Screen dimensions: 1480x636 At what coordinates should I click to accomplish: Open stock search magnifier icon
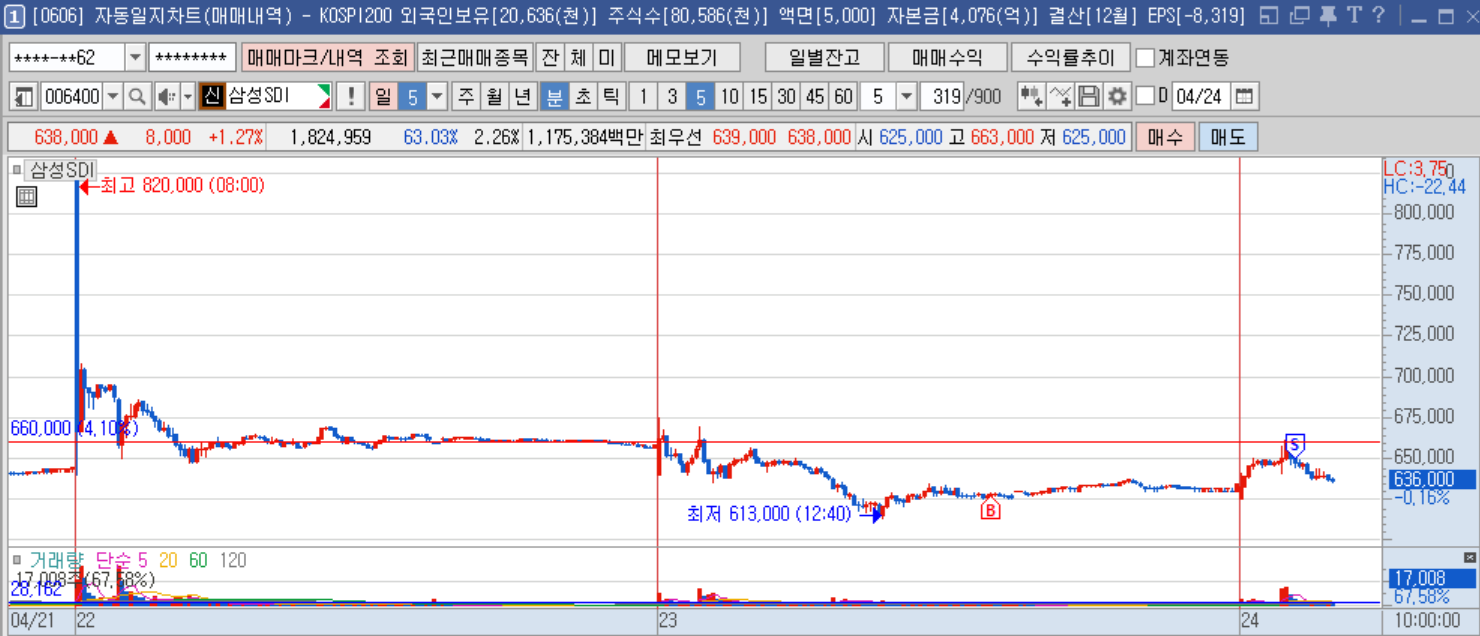click(x=137, y=97)
